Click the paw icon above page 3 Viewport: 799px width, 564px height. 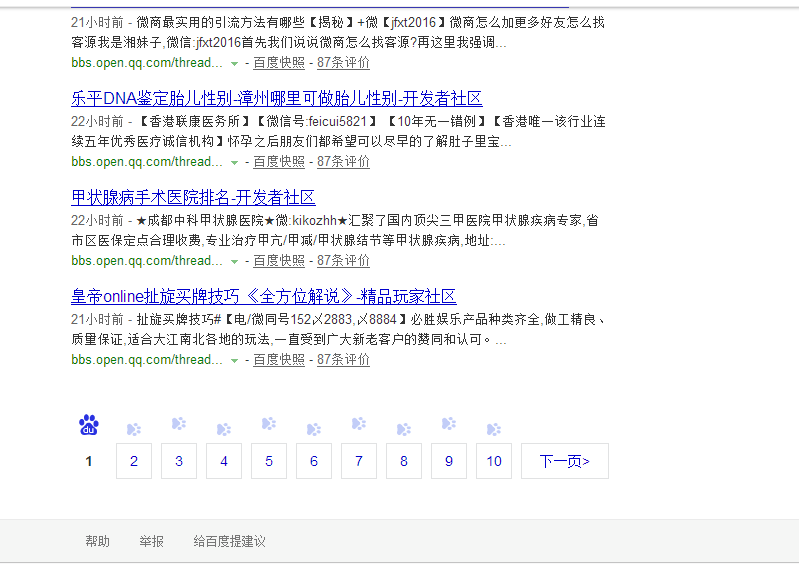(179, 423)
